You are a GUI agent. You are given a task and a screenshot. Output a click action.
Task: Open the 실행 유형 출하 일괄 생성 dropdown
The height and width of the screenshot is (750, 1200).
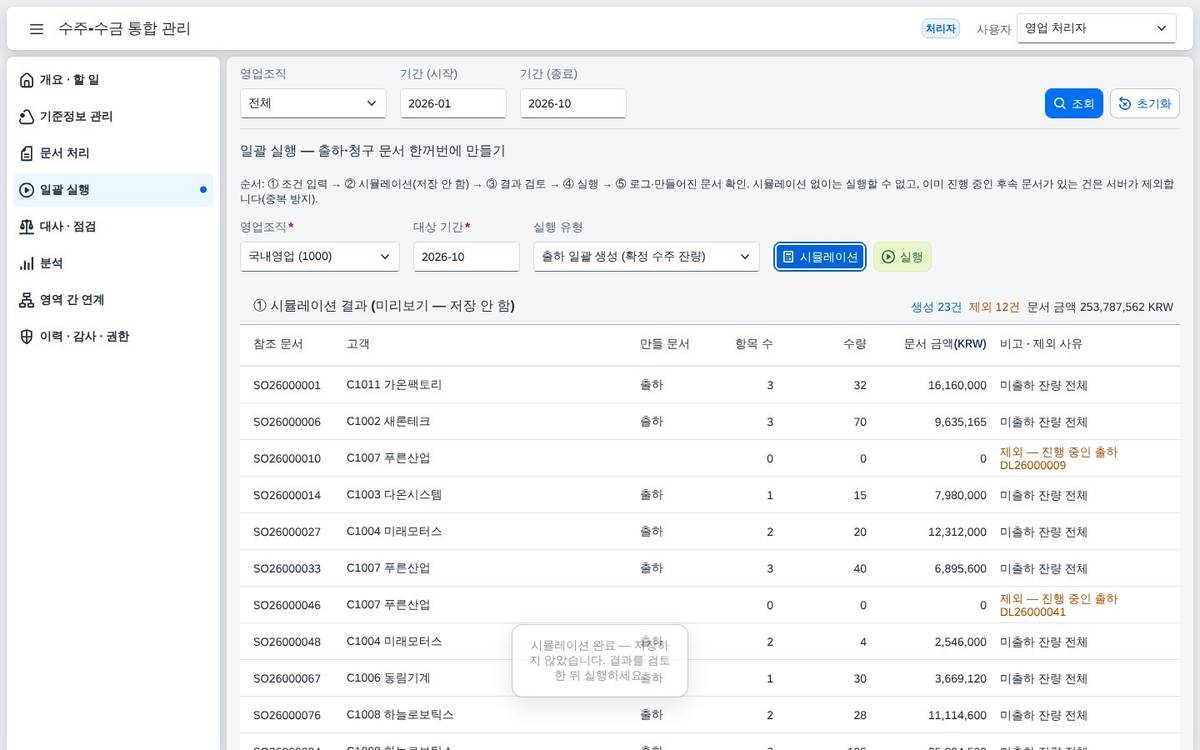tap(646, 256)
